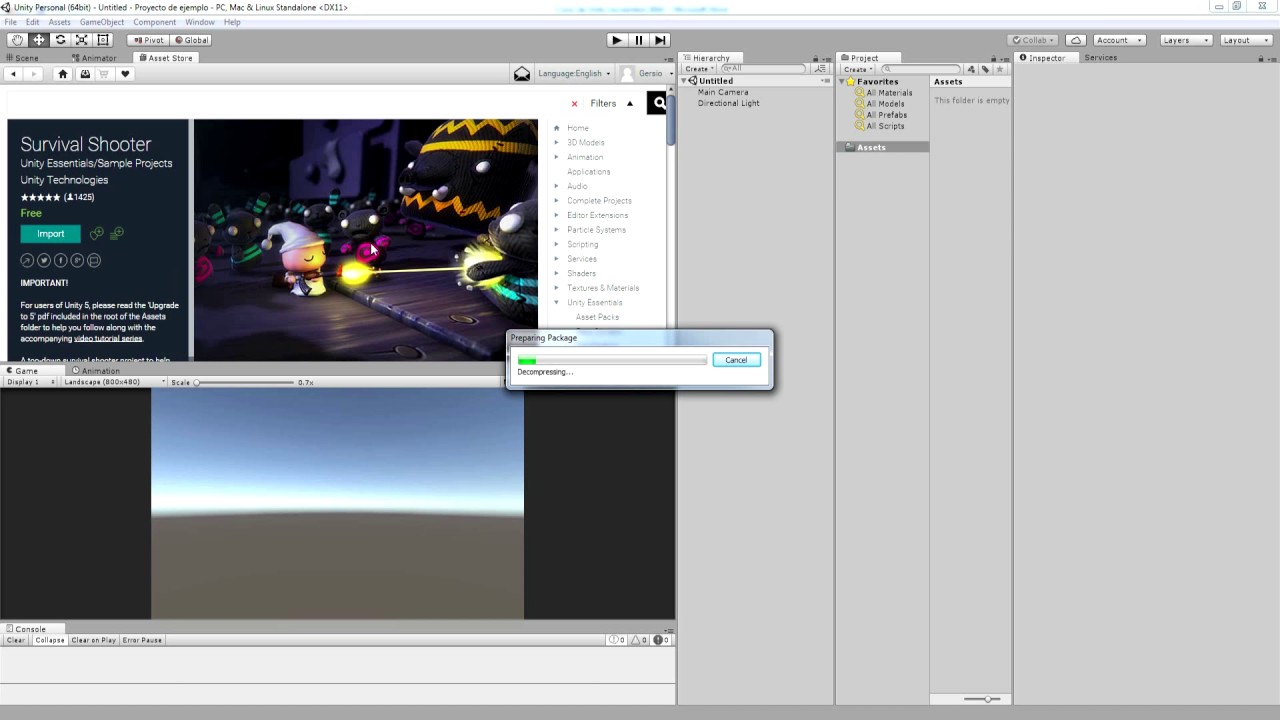Select the Rect transform tool

[103, 40]
